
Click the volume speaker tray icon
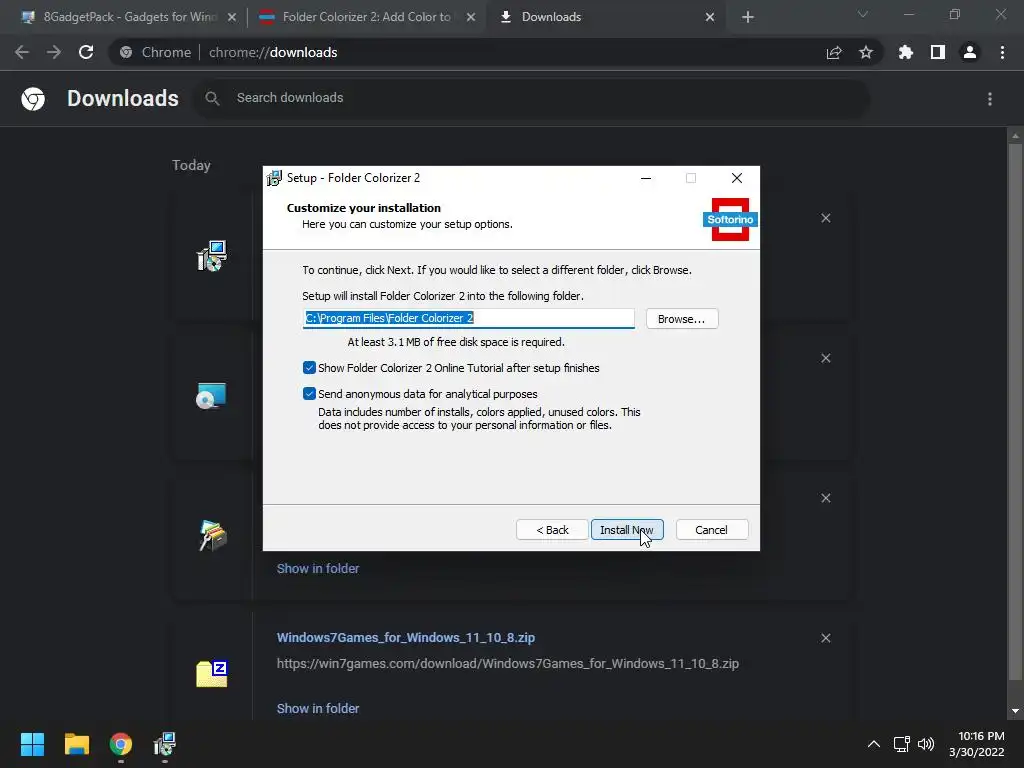(926, 744)
